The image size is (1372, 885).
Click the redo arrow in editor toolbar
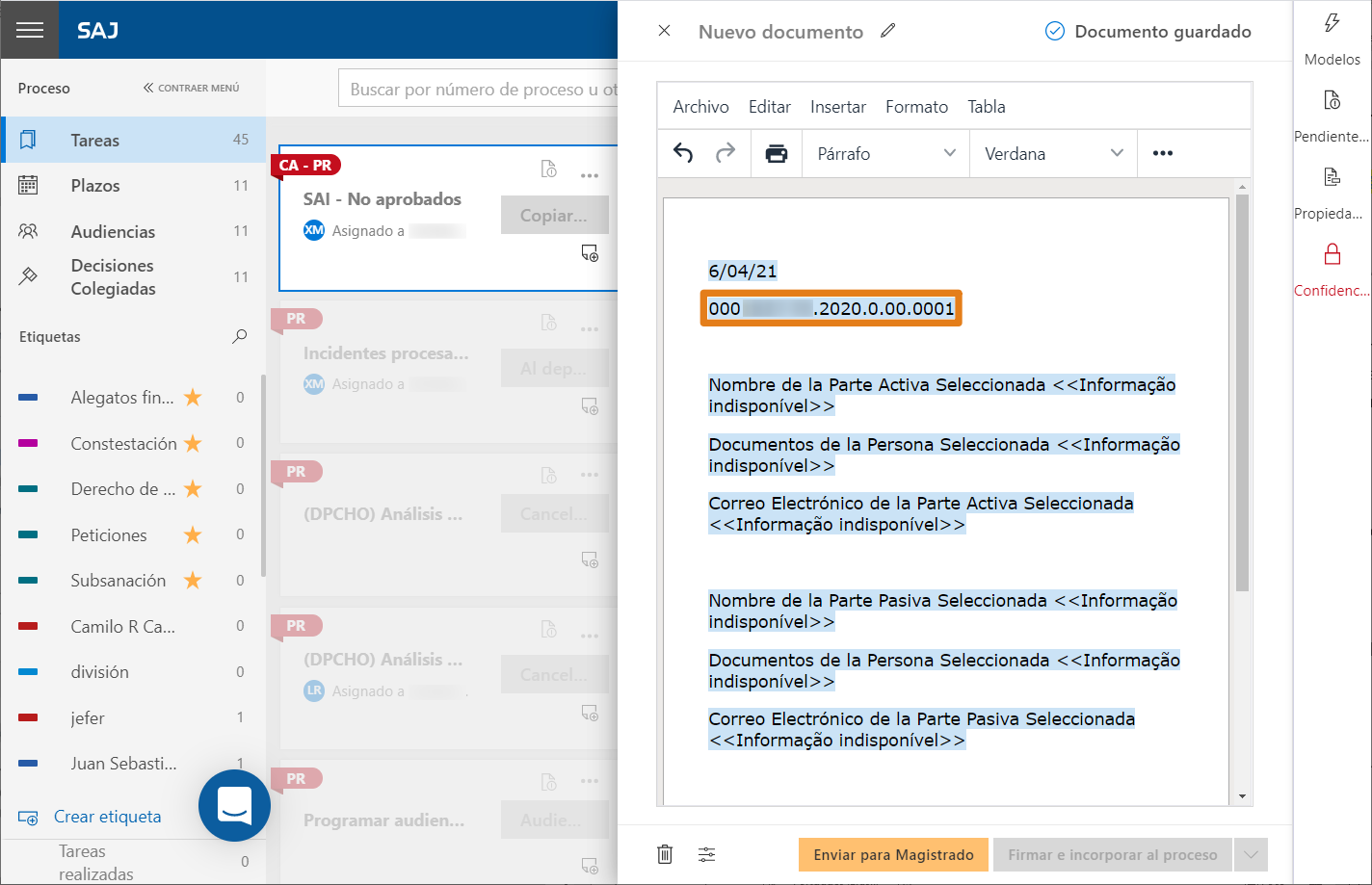tap(726, 153)
